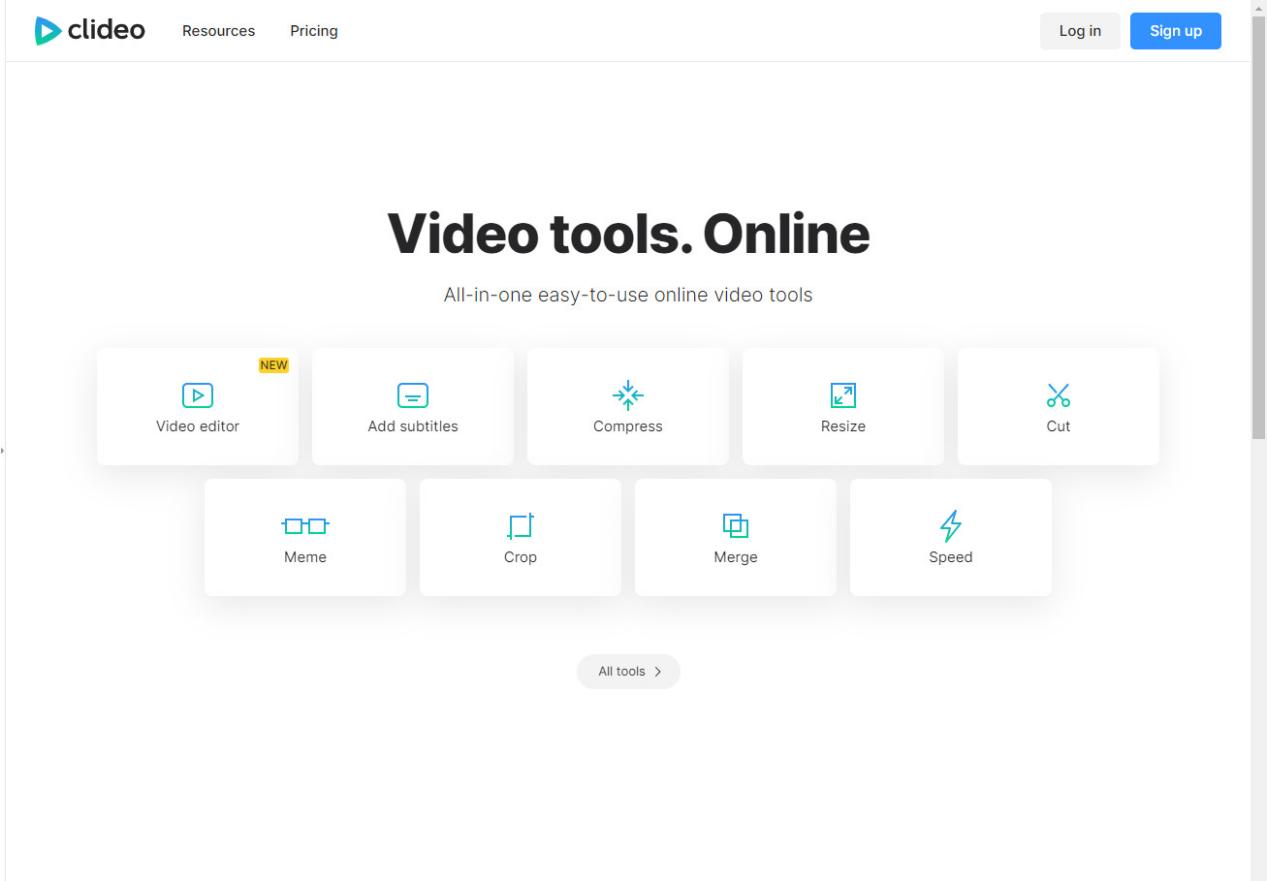Viewport: 1267px width, 881px height.
Task: Click the Sign up button
Action: pos(1176,31)
